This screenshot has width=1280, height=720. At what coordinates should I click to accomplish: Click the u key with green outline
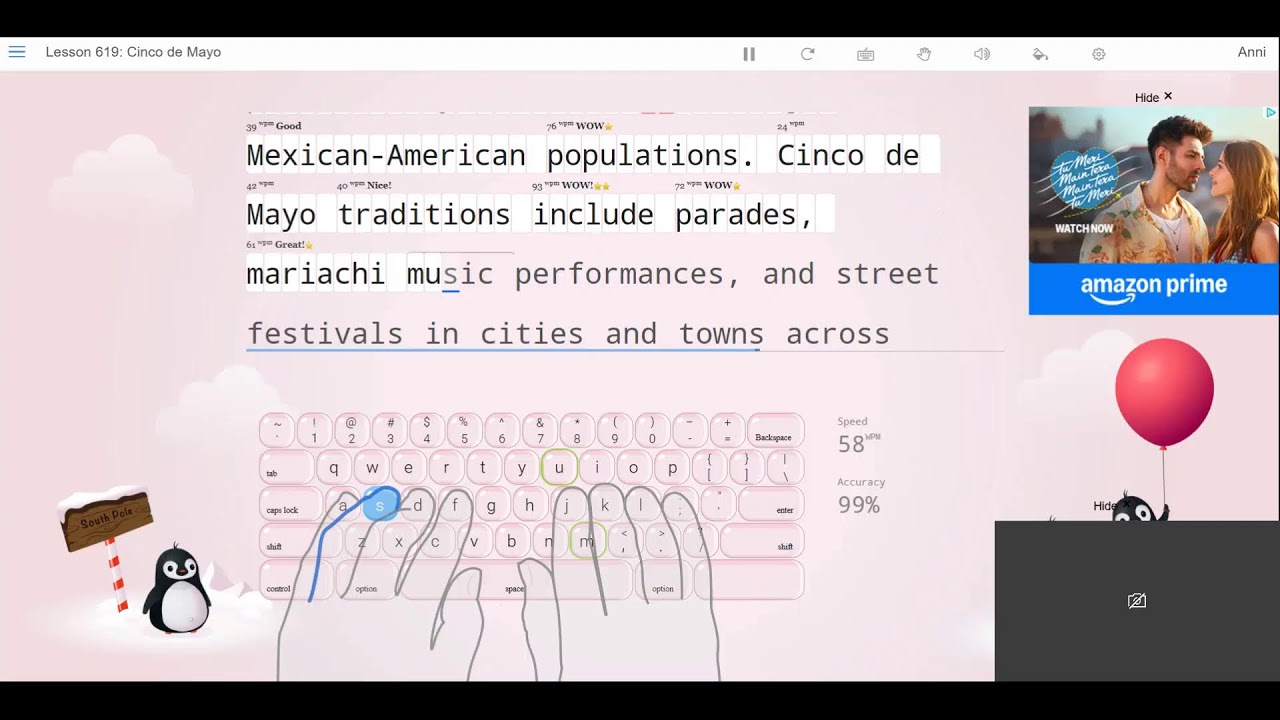point(559,468)
